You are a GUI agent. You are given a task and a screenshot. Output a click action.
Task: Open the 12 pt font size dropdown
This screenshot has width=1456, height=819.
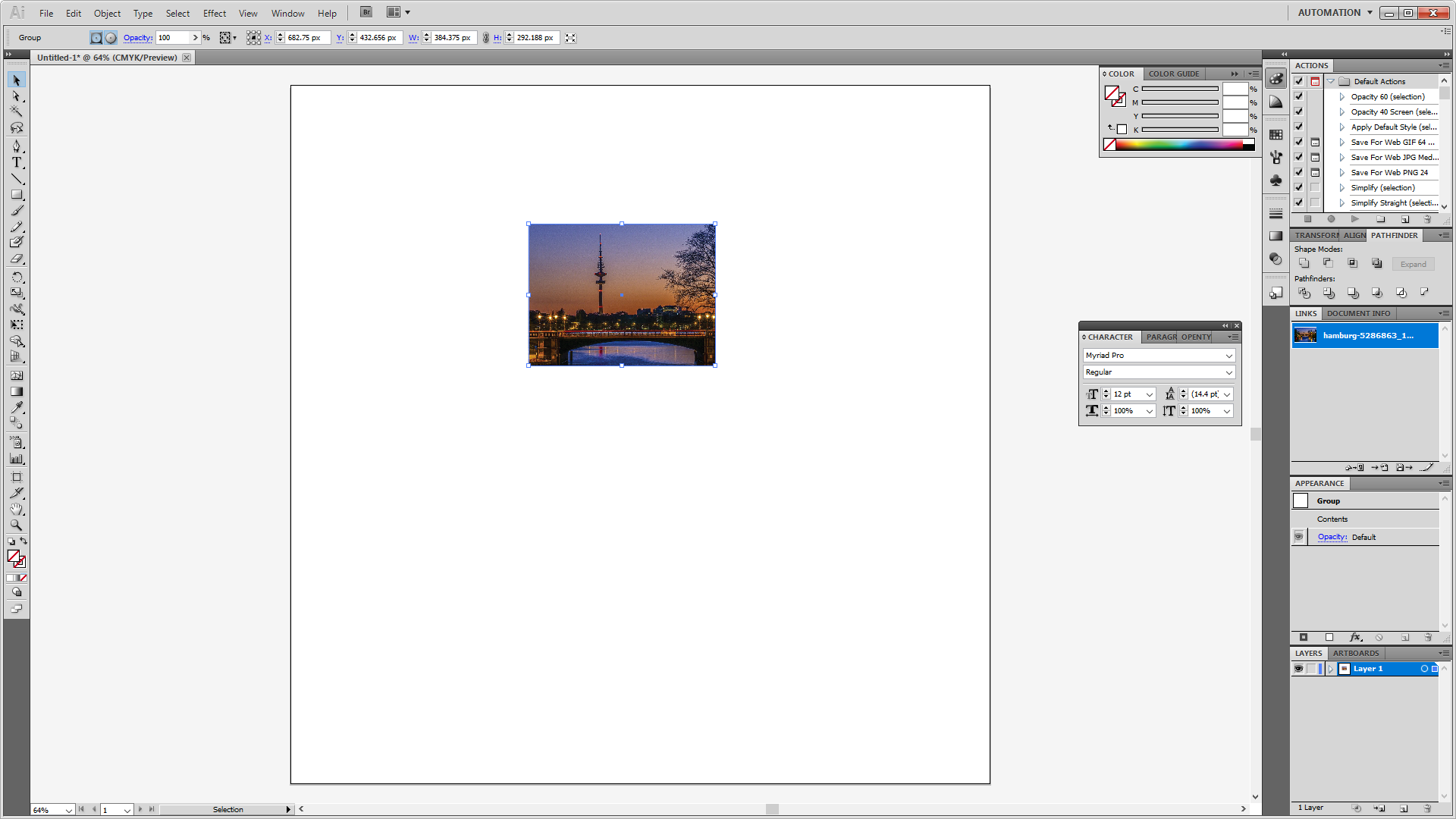tap(1150, 394)
